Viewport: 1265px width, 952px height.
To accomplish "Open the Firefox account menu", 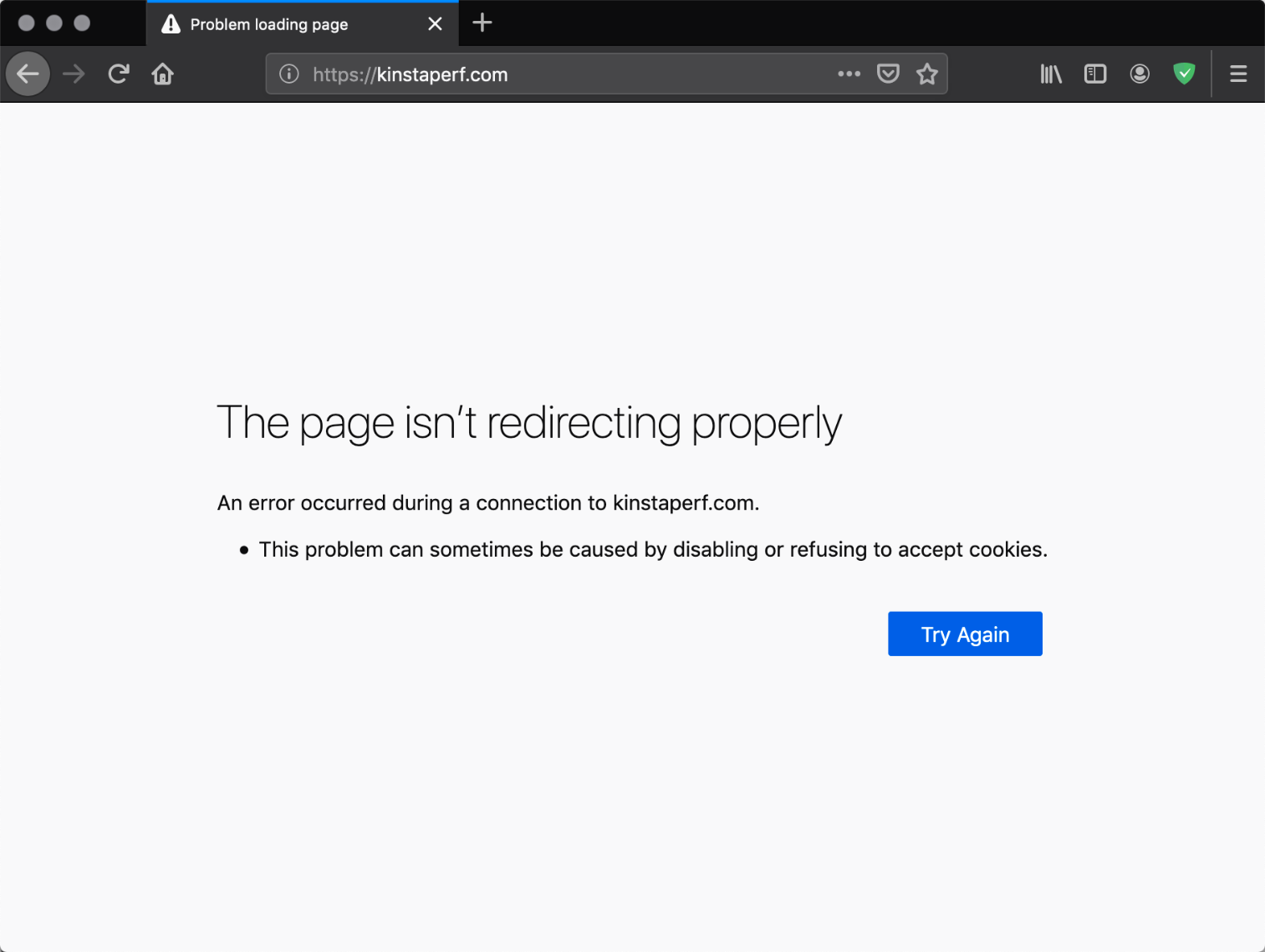I will point(1140,74).
